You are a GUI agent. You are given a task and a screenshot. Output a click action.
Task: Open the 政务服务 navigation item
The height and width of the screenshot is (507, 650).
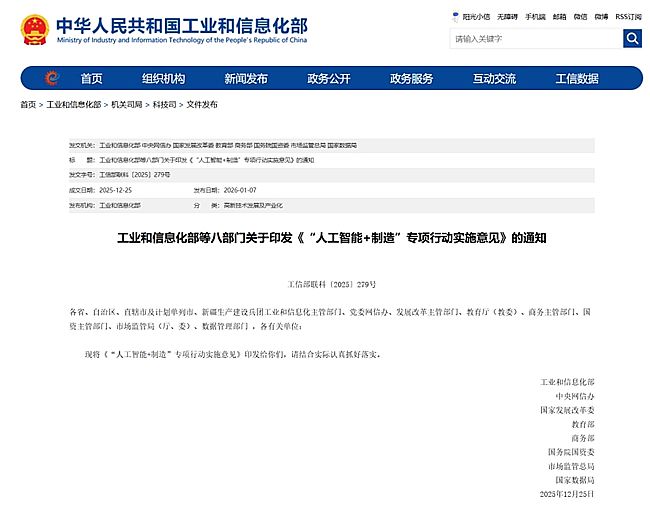tap(411, 78)
